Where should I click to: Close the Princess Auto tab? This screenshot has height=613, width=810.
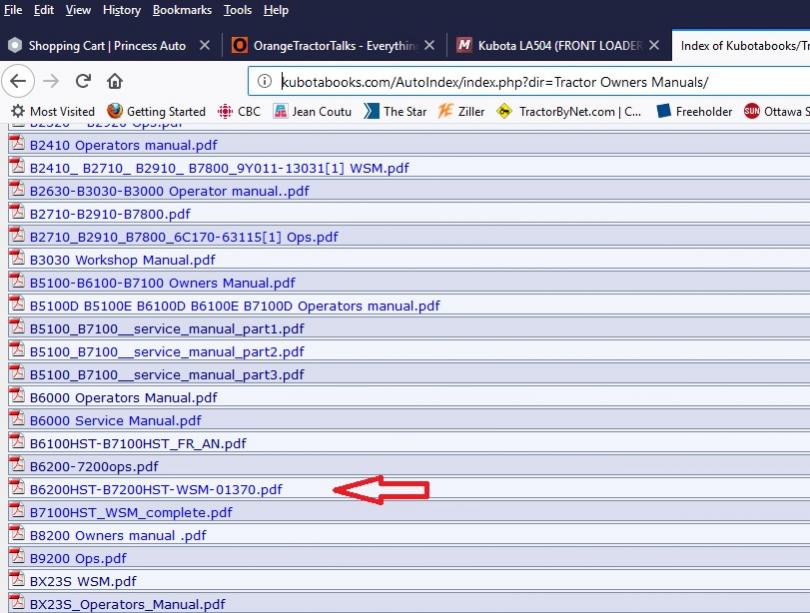tap(205, 45)
